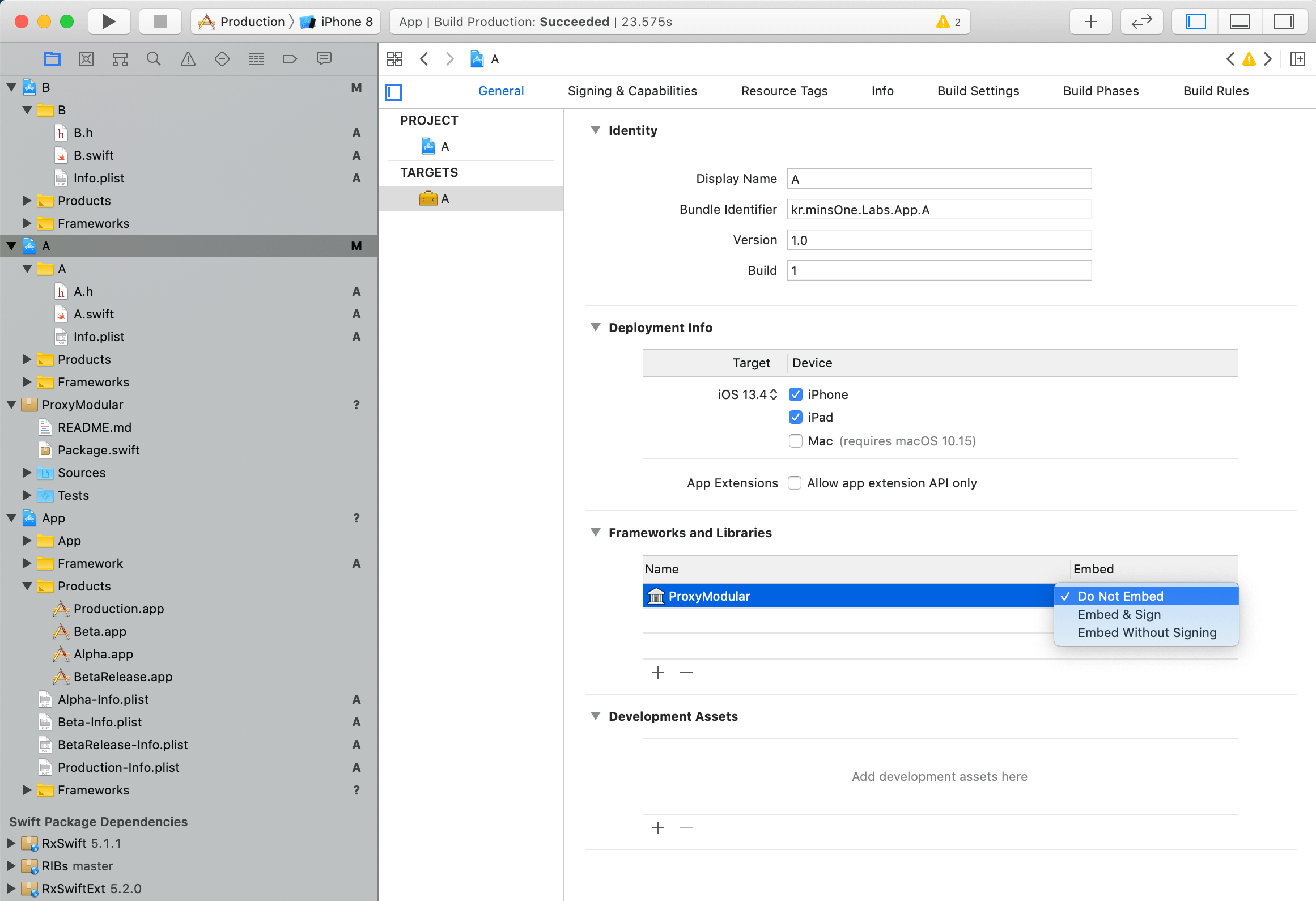Toggle the inspectors panel
The image size is (1316, 901).
1284,22
